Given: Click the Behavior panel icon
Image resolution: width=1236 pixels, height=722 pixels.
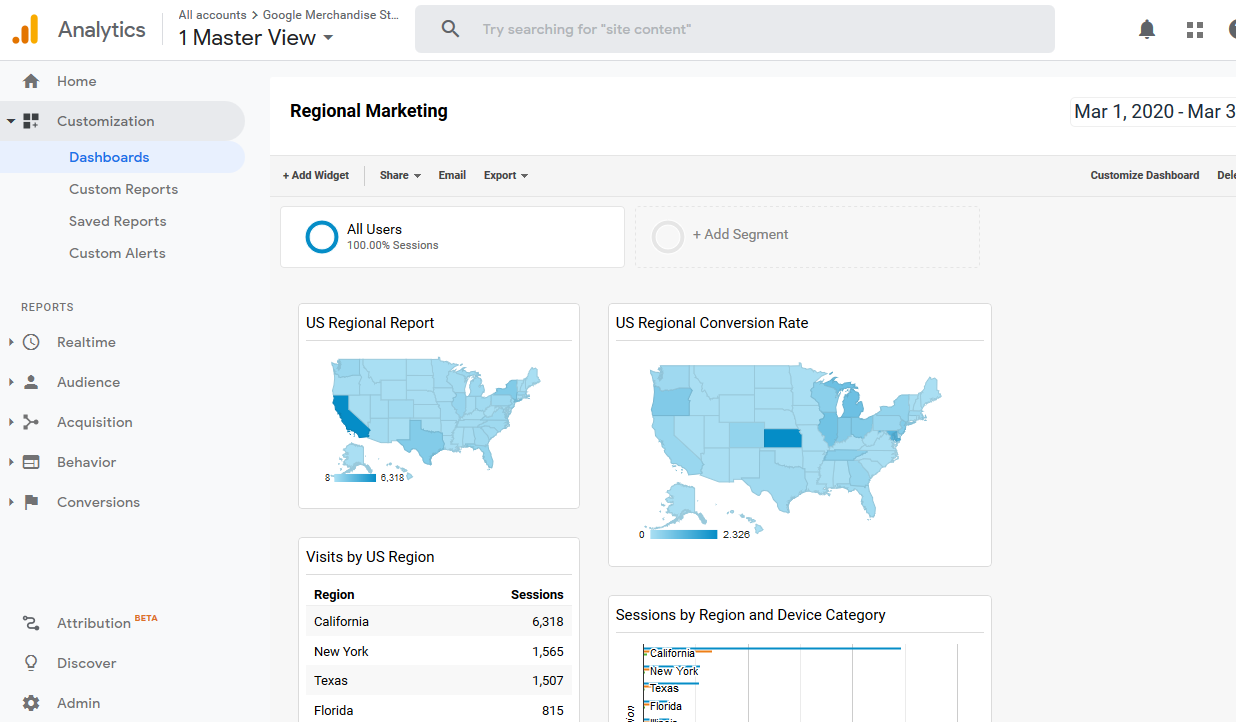Looking at the screenshot, I should [x=31, y=462].
